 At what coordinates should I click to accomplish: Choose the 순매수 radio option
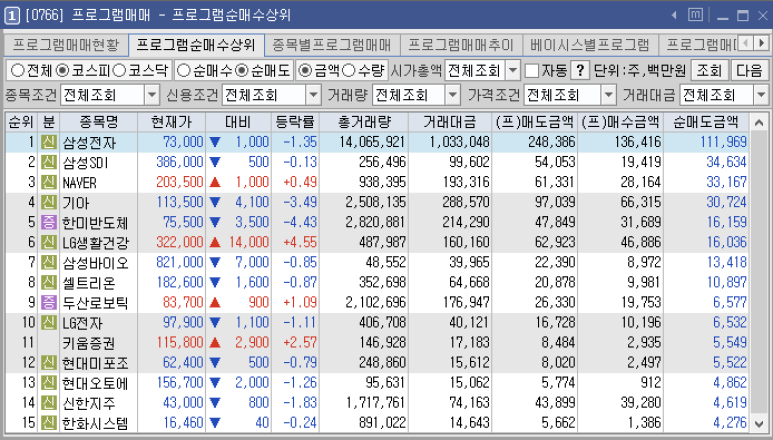pyautogui.click(x=183, y=70)
